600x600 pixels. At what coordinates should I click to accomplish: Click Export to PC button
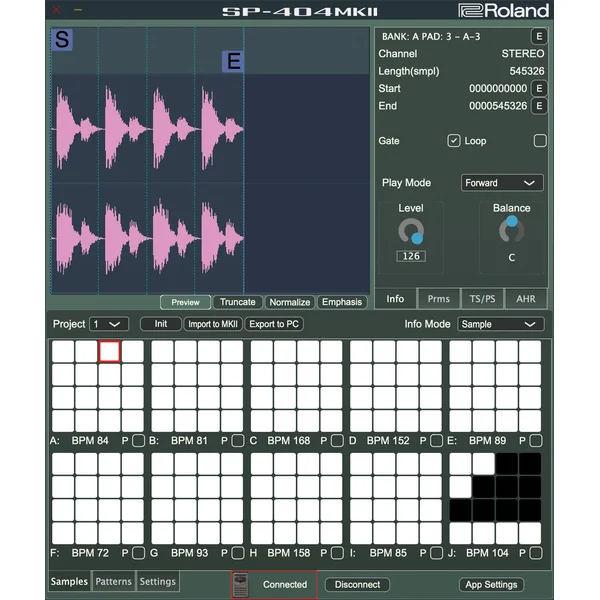click(274, 324)
